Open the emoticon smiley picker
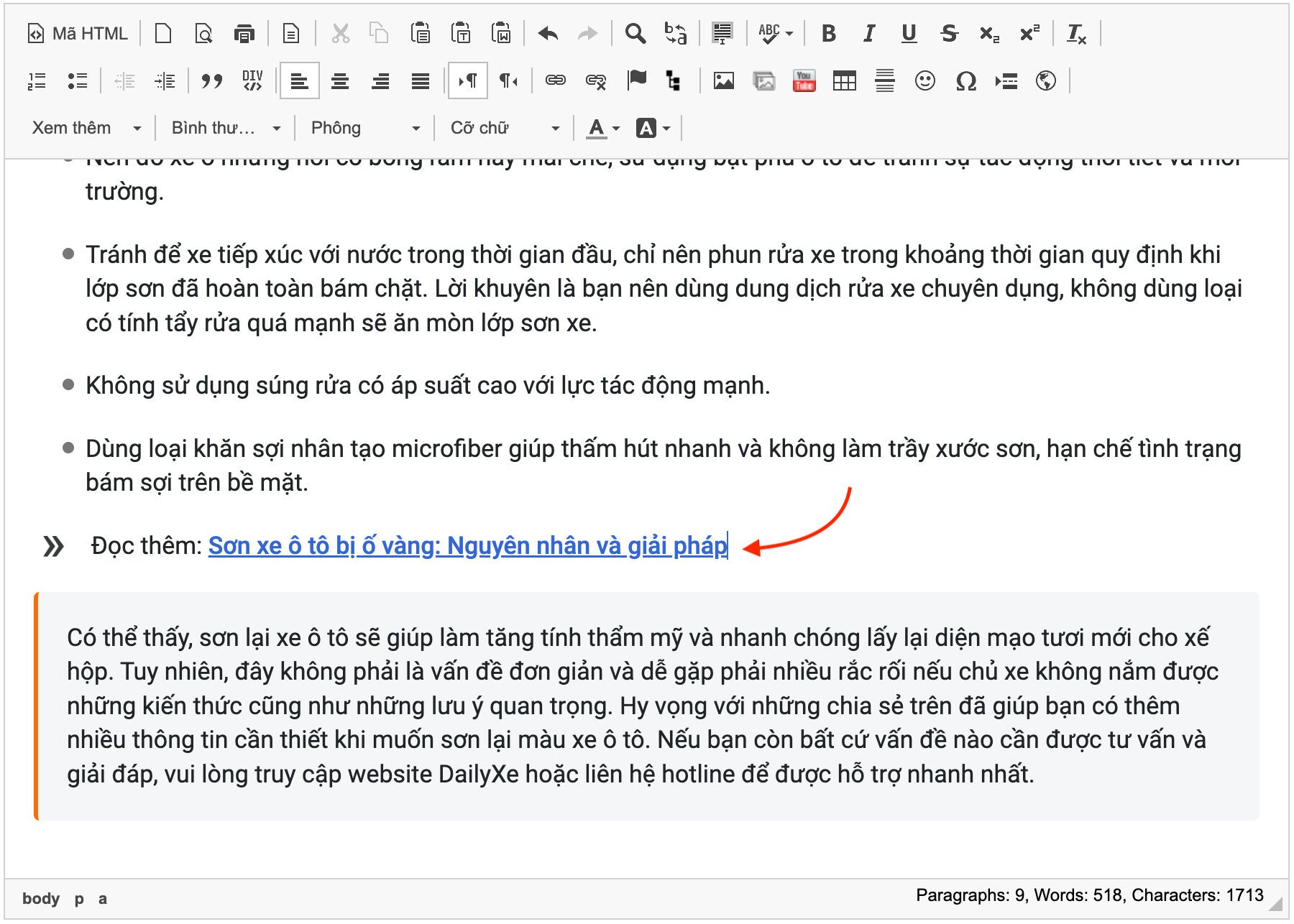1294x924 pixels. coord(924,81)
